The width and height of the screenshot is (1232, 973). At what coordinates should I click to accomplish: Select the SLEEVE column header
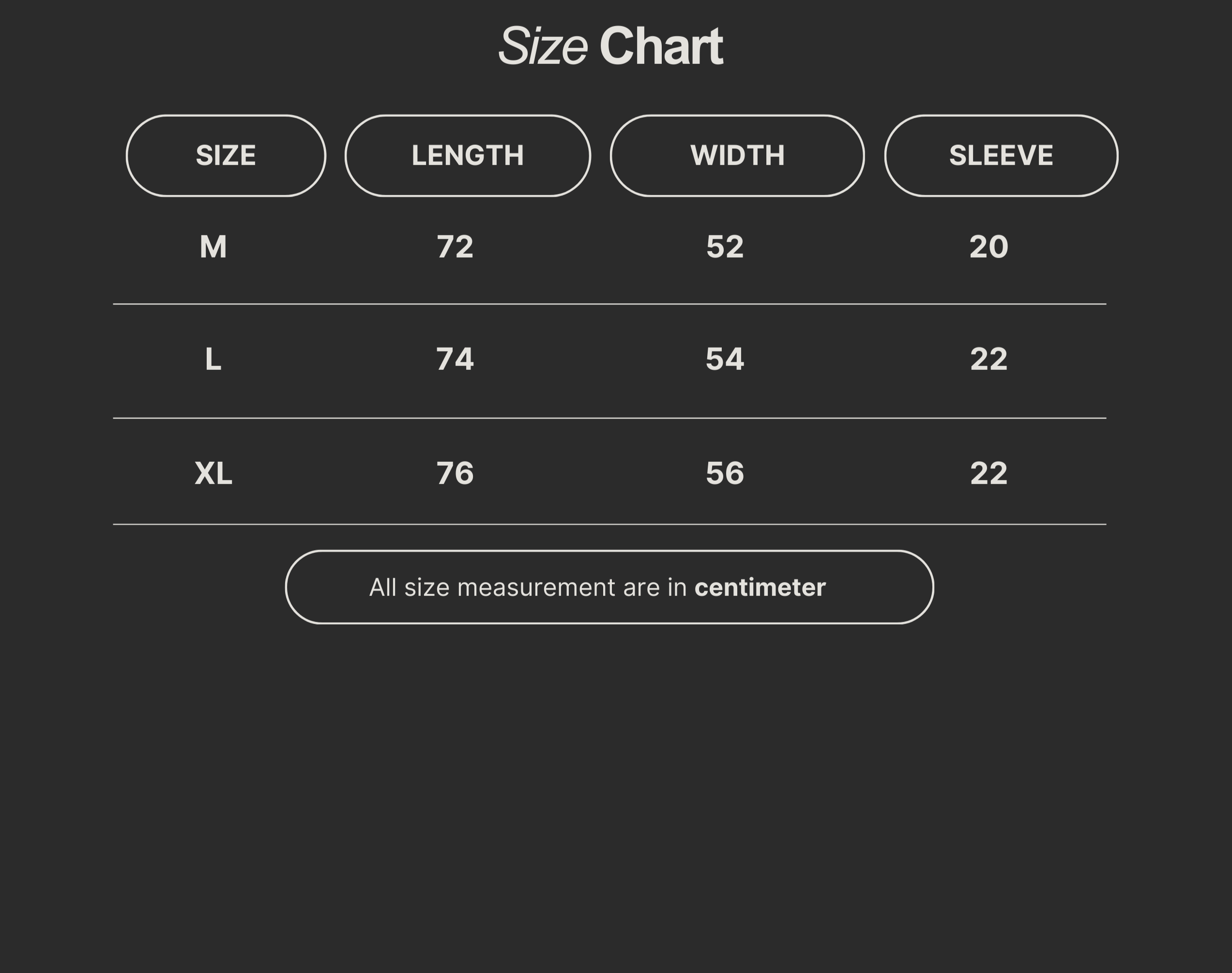pos(1001,155)
